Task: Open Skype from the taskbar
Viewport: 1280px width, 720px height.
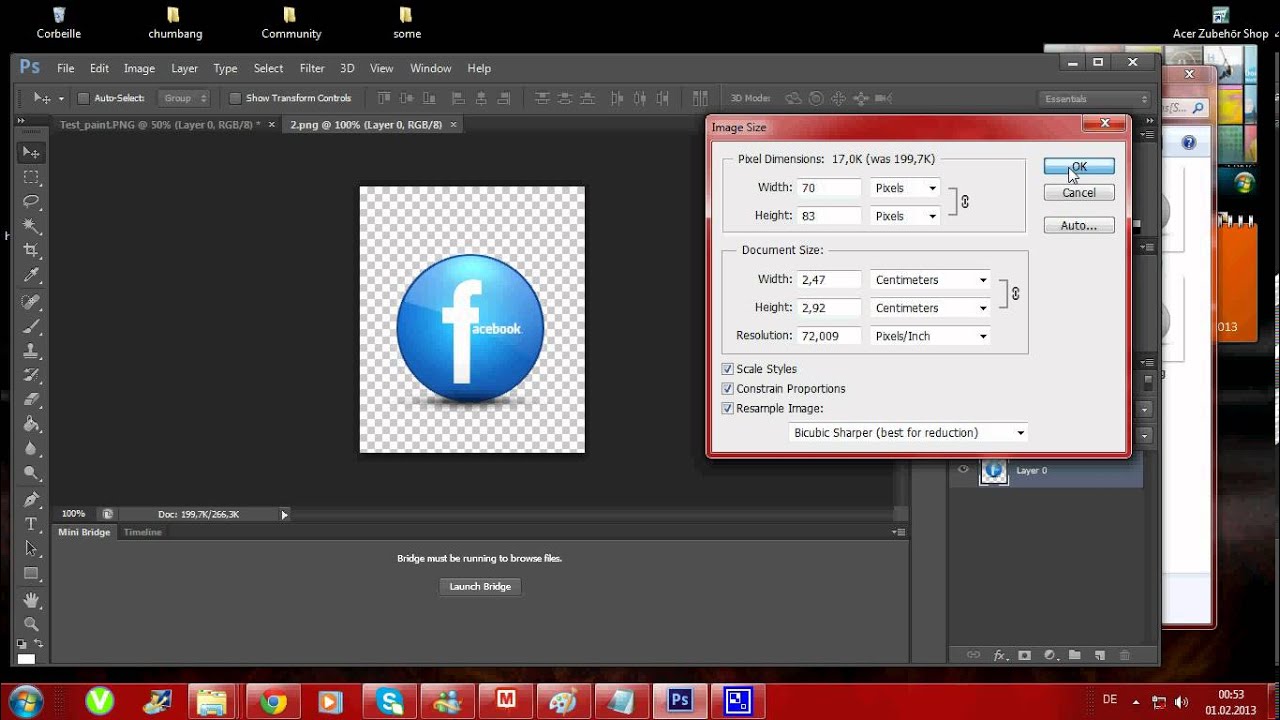Action: [x=390, y=702]
